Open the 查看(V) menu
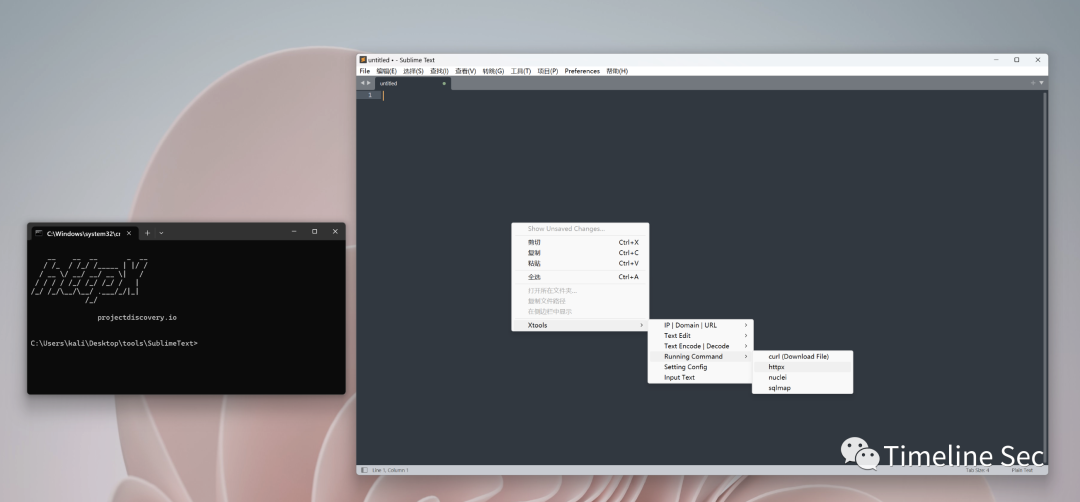The image size is (1080, 502). pos(466,71)
